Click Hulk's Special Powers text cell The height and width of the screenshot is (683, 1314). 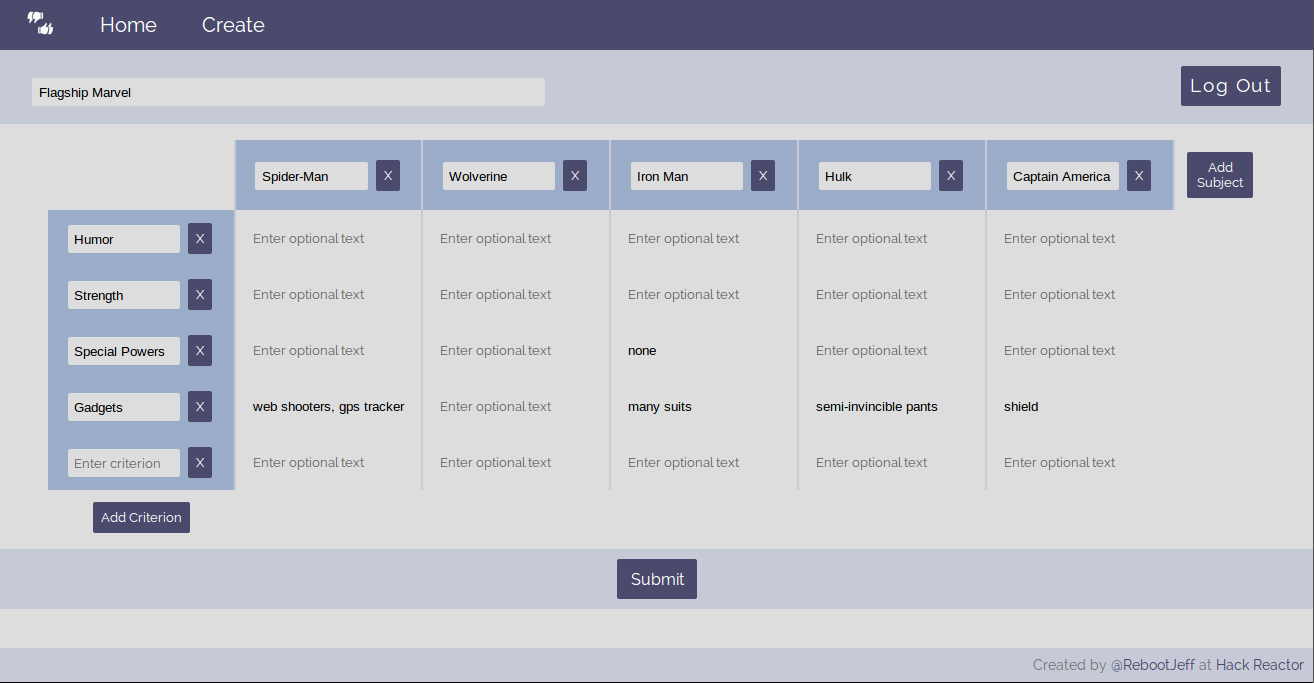pyautogui.click(x=892, y=350)
